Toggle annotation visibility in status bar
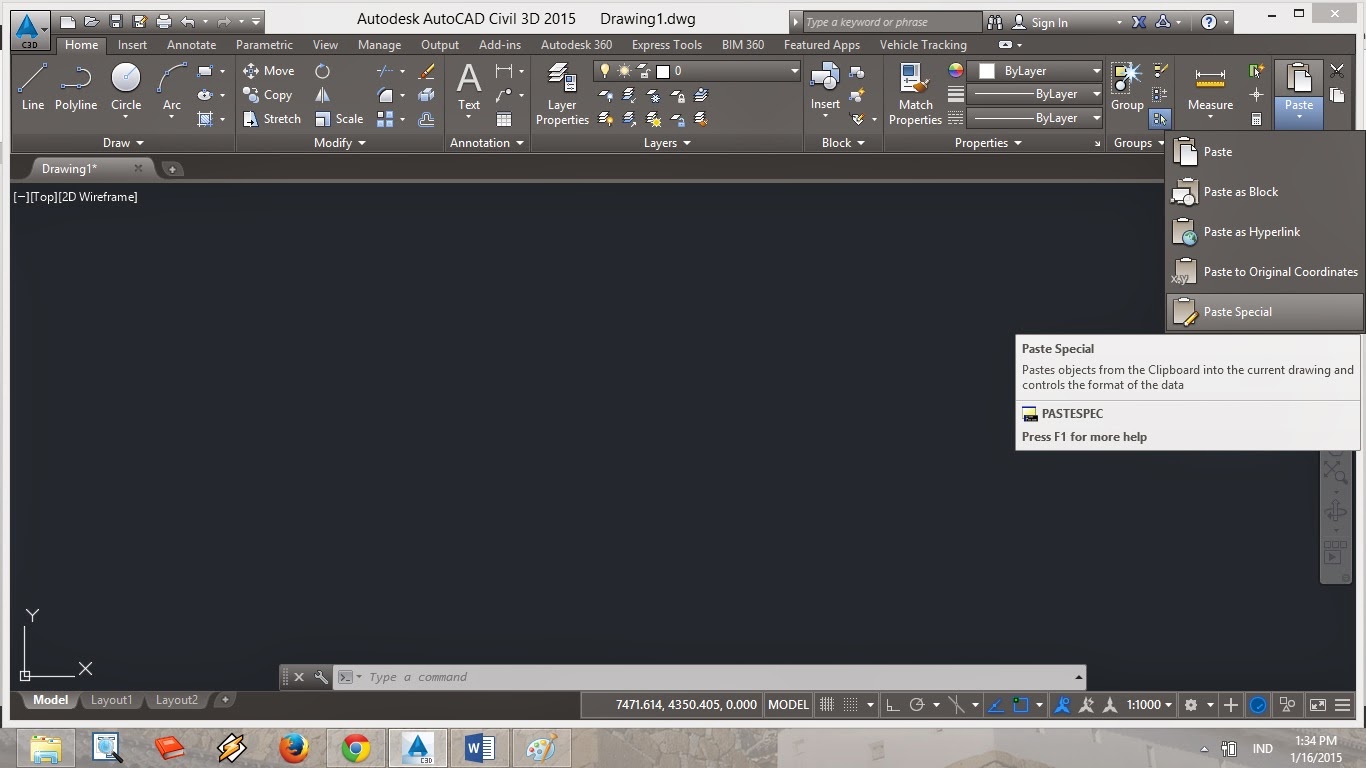1366x768 pixels. click(x=1063, y=705)
